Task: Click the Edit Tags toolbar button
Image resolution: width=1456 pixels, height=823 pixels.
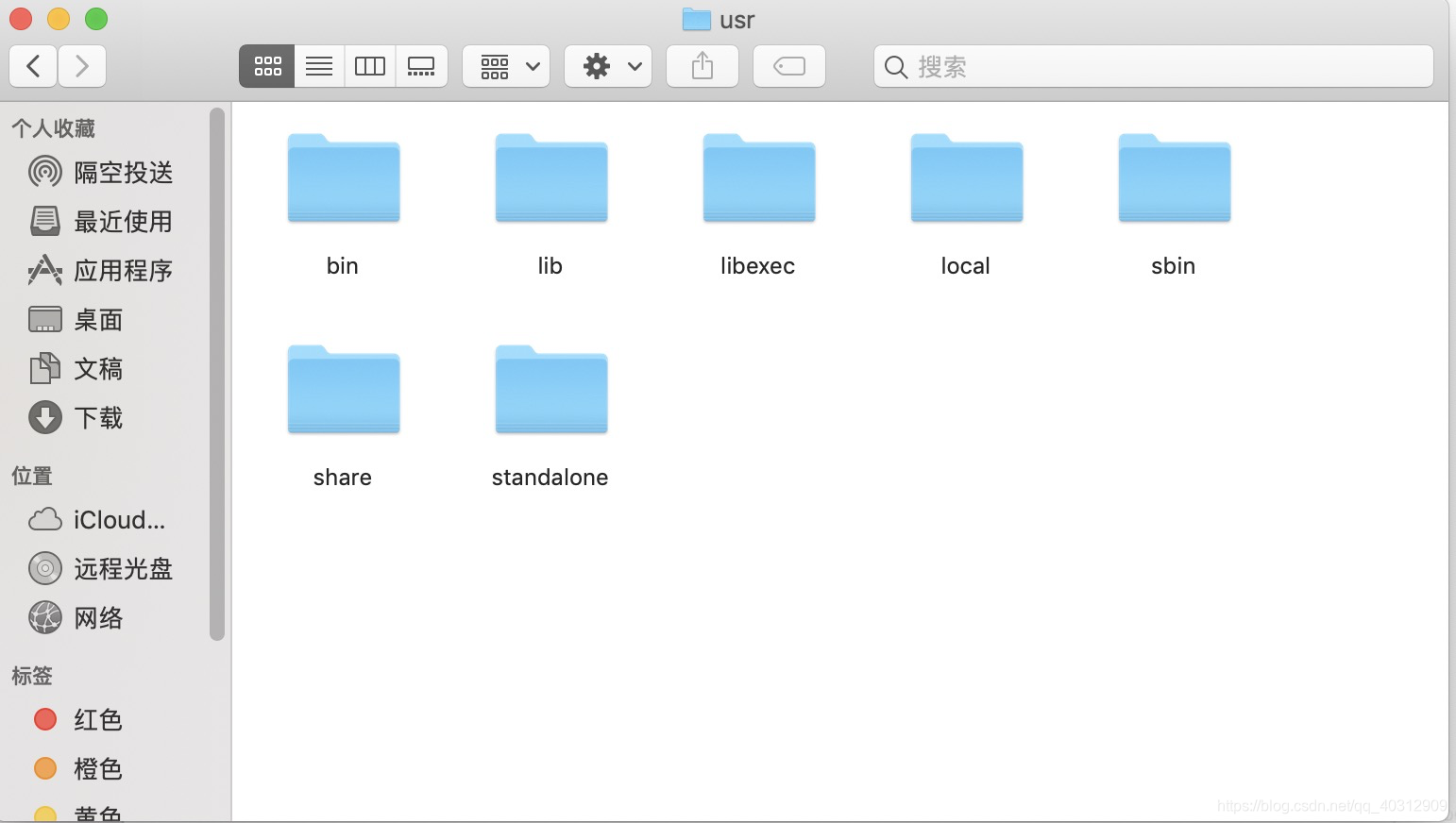Action: 789,66
